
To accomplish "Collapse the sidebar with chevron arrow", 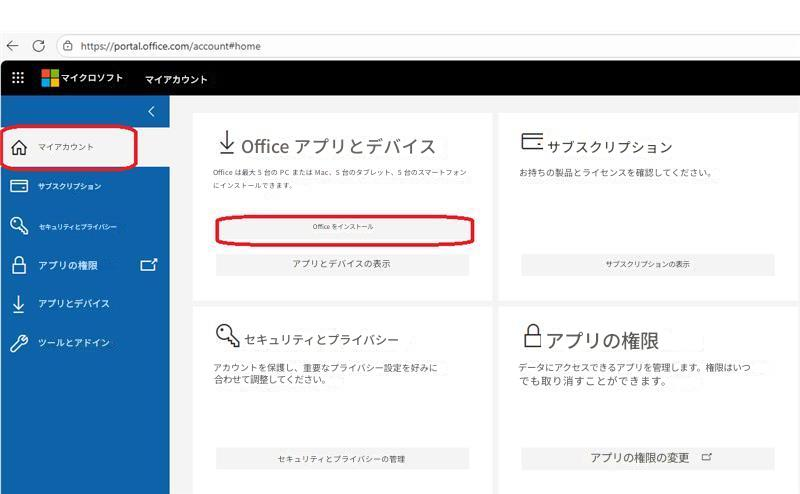I will click(151, 111).
